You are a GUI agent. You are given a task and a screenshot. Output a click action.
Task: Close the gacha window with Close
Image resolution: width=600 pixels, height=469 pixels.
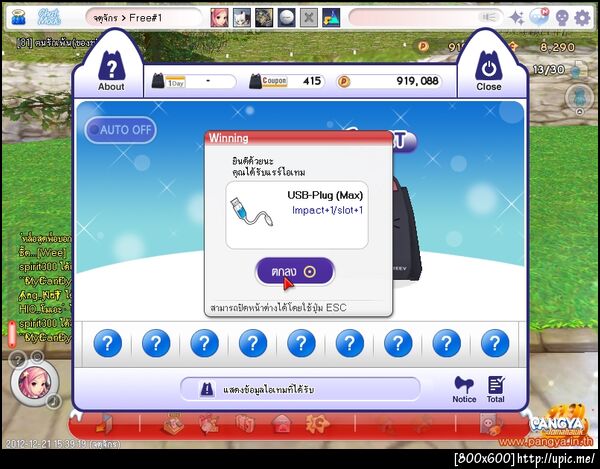click(489, 72)
